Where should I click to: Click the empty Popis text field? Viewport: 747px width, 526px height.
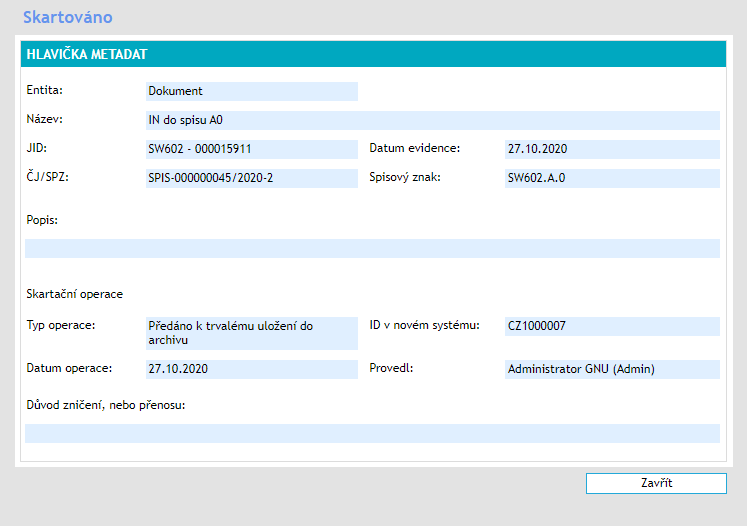tap(372, 248)
